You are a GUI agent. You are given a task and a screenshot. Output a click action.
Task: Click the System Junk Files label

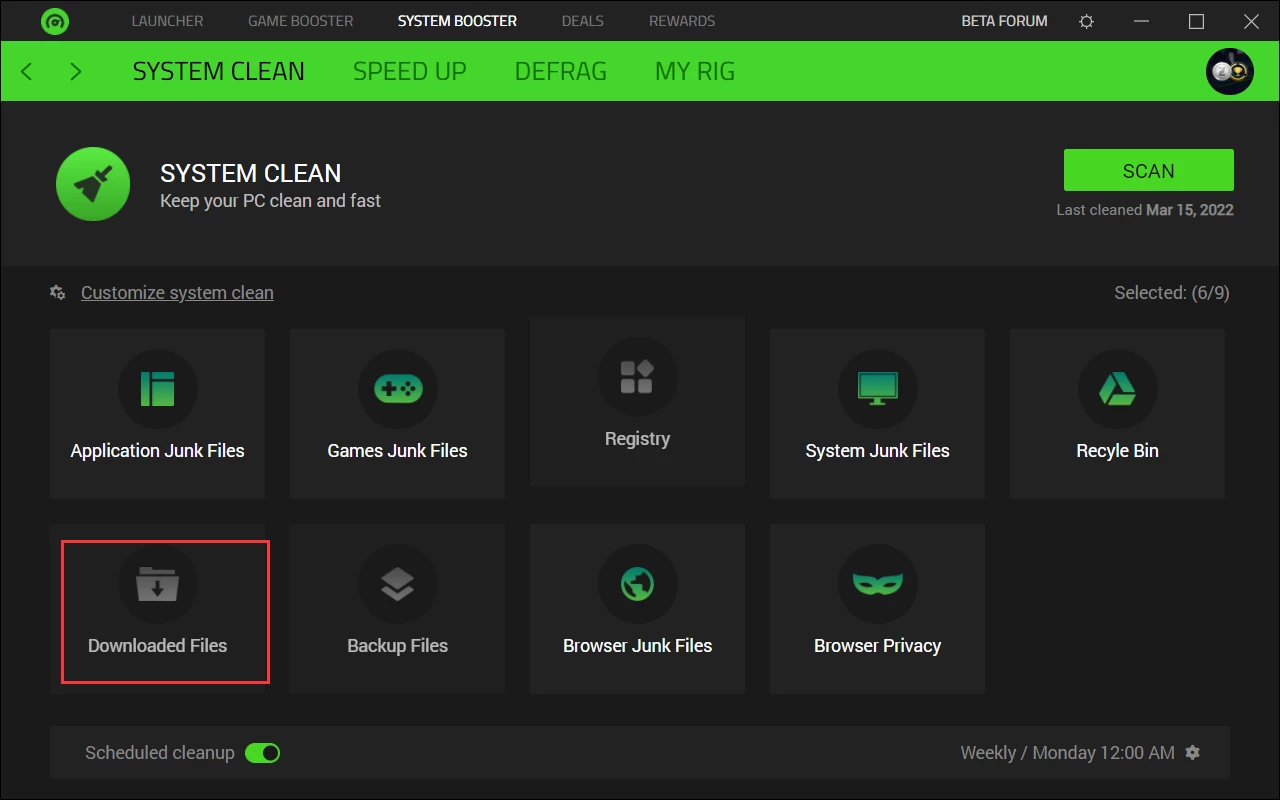878,451
